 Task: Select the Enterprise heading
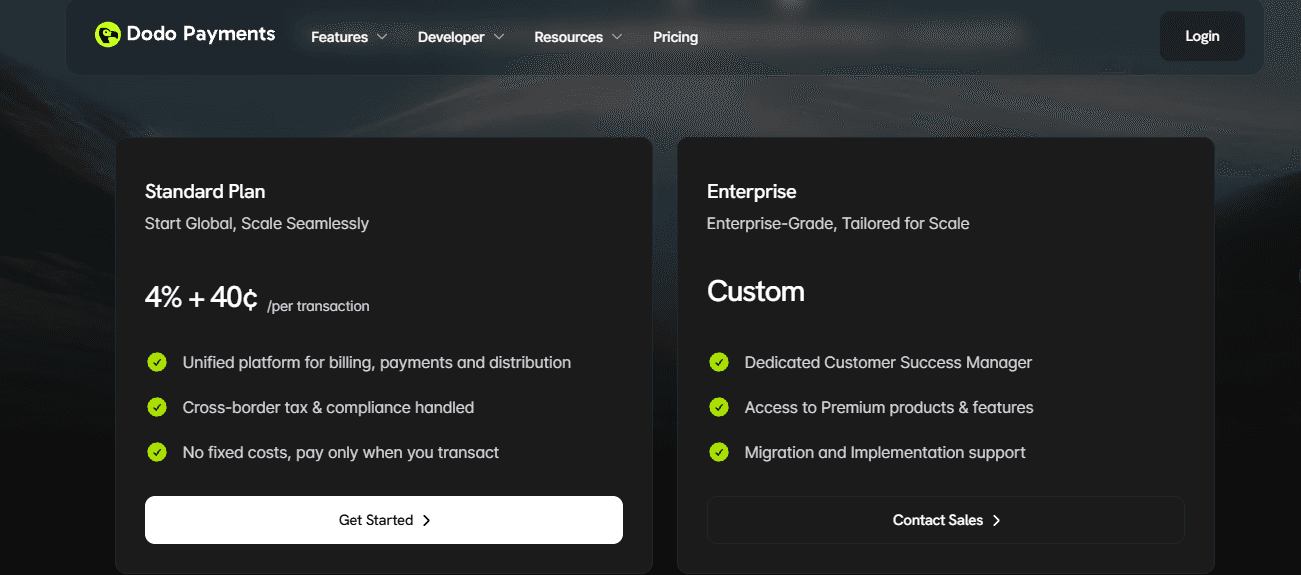click(x=752, y=191)
